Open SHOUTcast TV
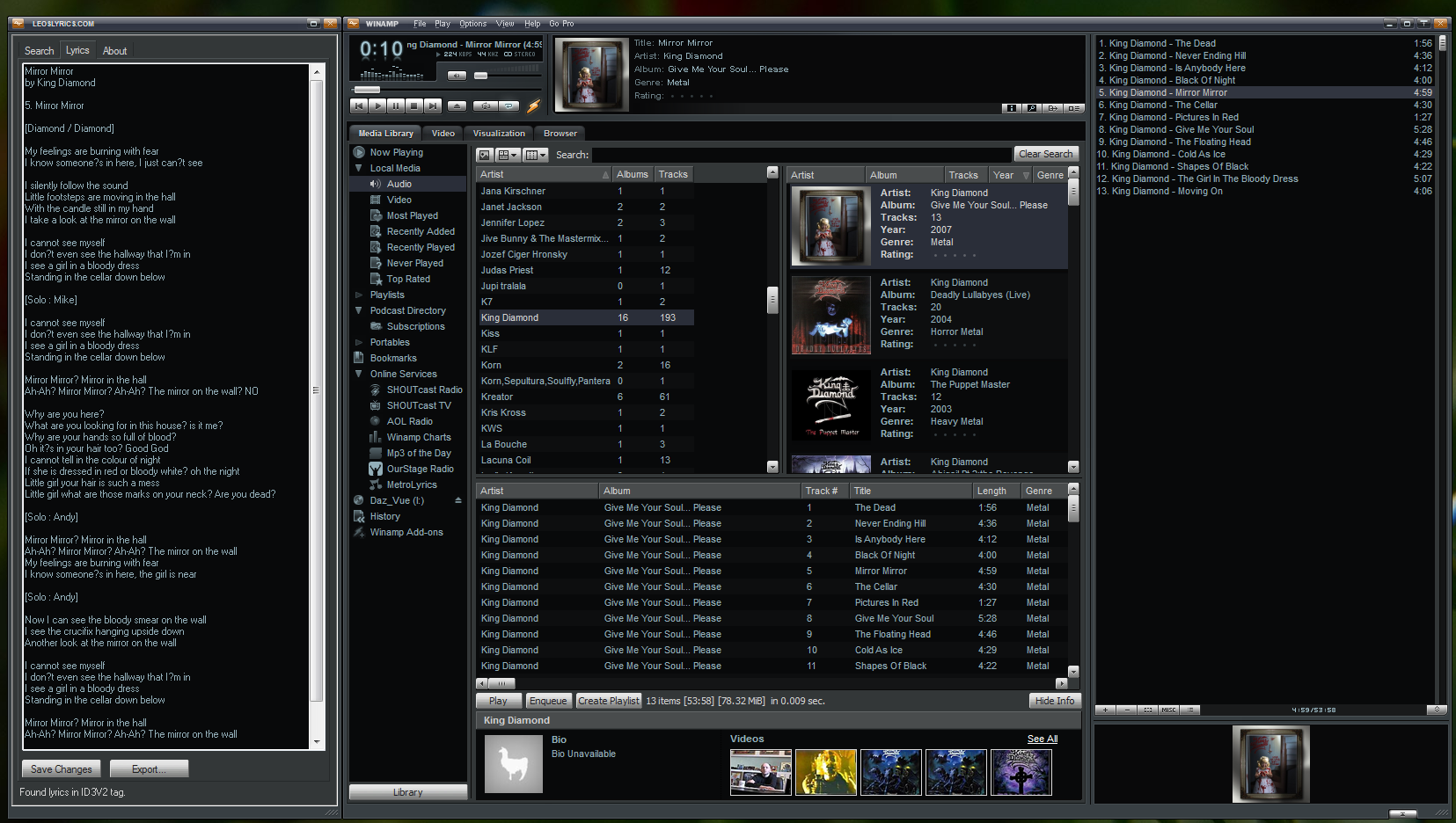The width and height of the screenshot is (1456, 823). [419, 405]
